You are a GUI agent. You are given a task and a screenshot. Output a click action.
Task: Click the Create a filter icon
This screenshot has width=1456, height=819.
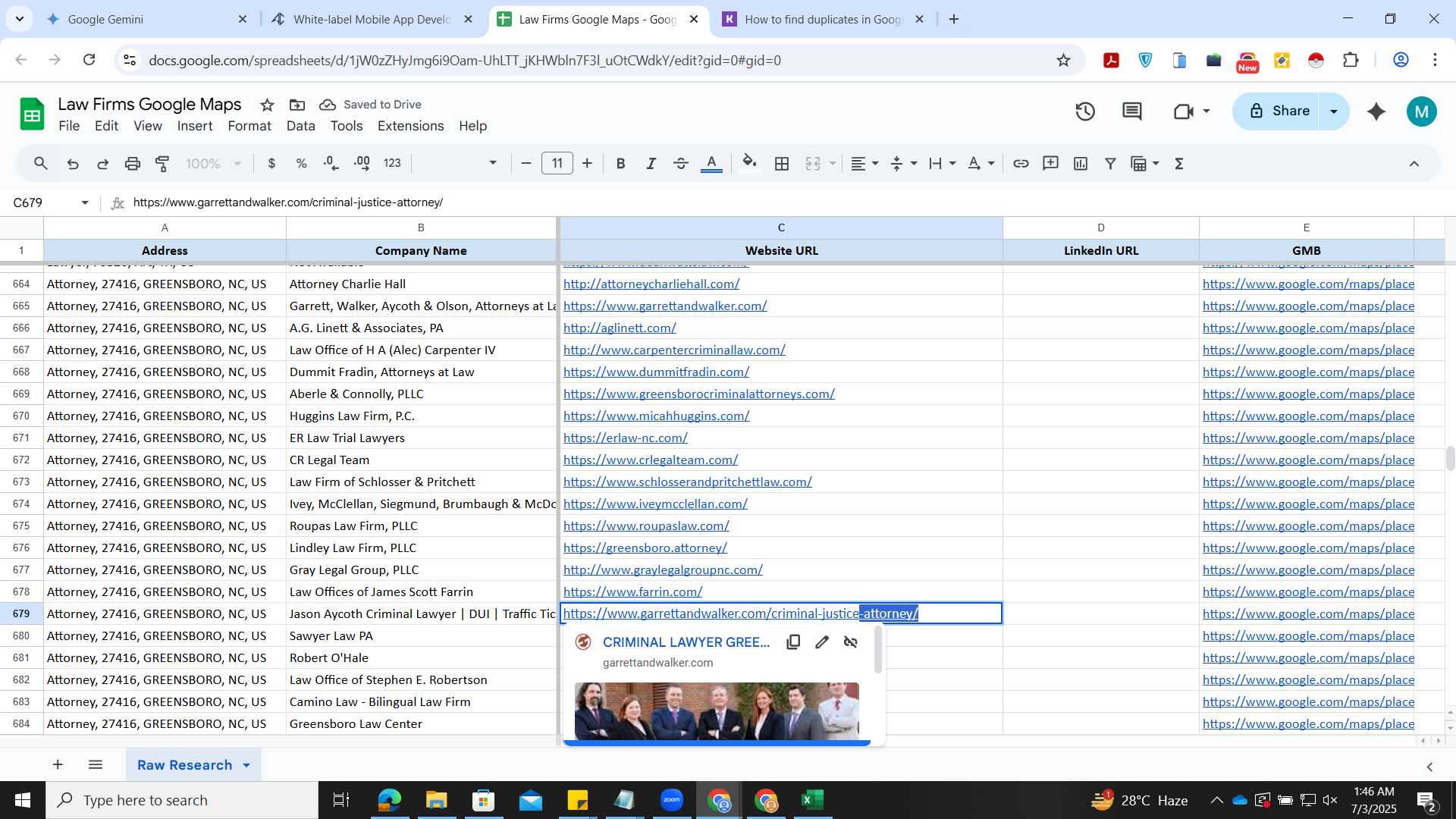pos(1110,164)
